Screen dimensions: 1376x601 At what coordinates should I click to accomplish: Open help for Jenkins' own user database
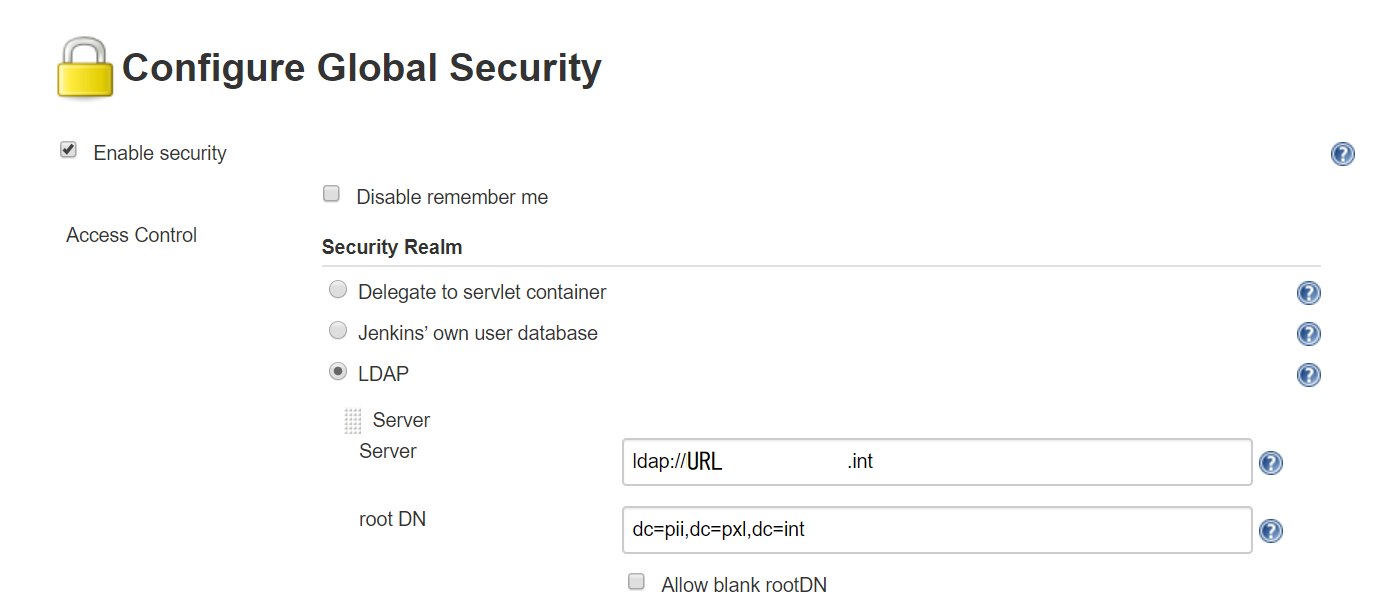tap(1308, 334)
